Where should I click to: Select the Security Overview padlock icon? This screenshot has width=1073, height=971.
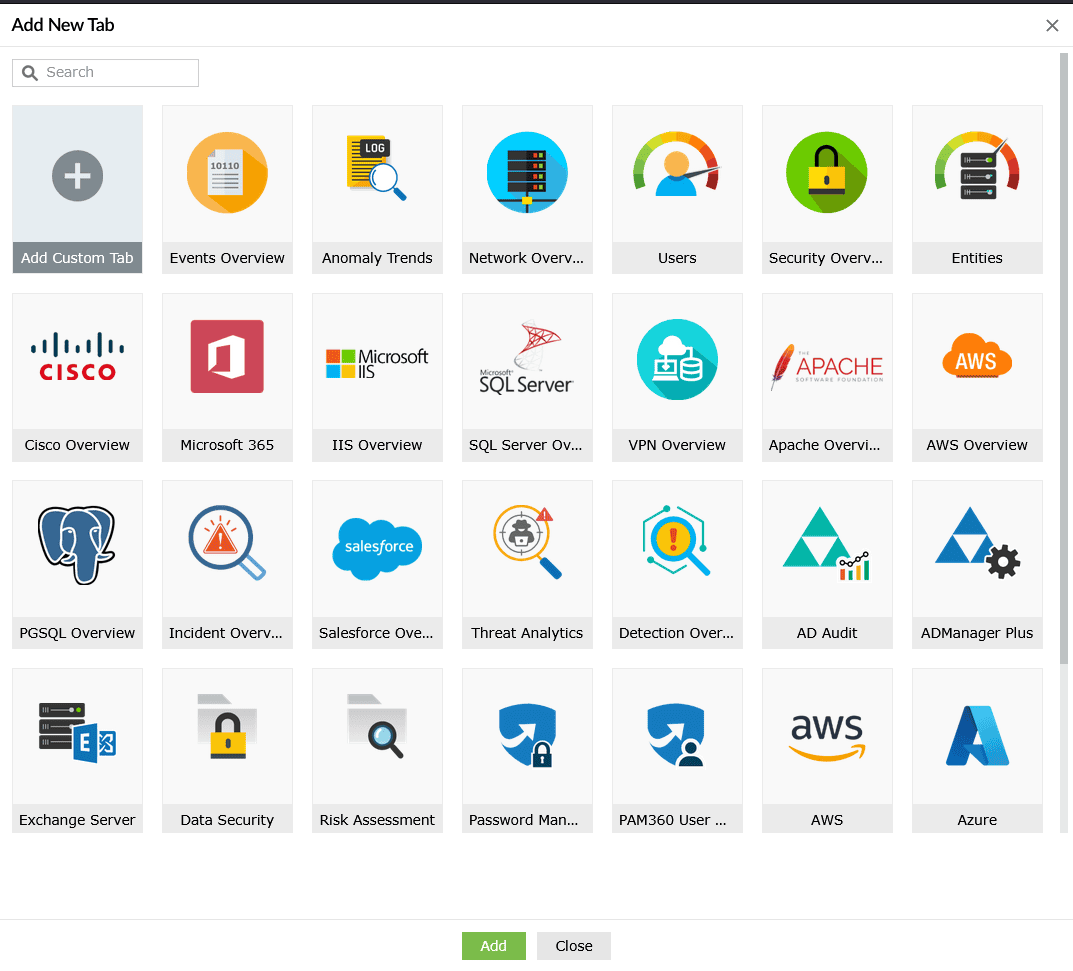[x=827, y=172]
